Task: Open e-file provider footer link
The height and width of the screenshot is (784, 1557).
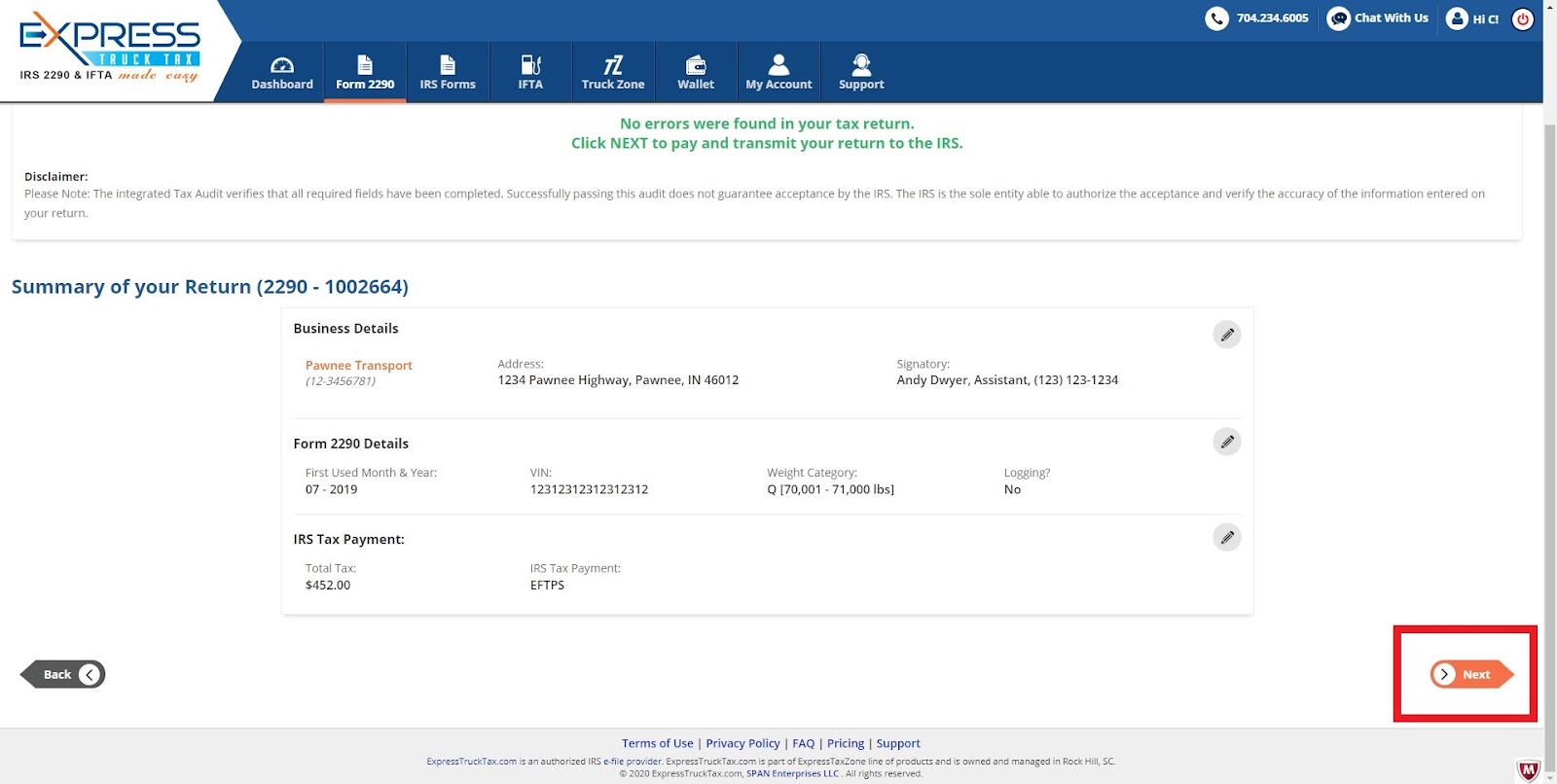Action: [633, 762]
